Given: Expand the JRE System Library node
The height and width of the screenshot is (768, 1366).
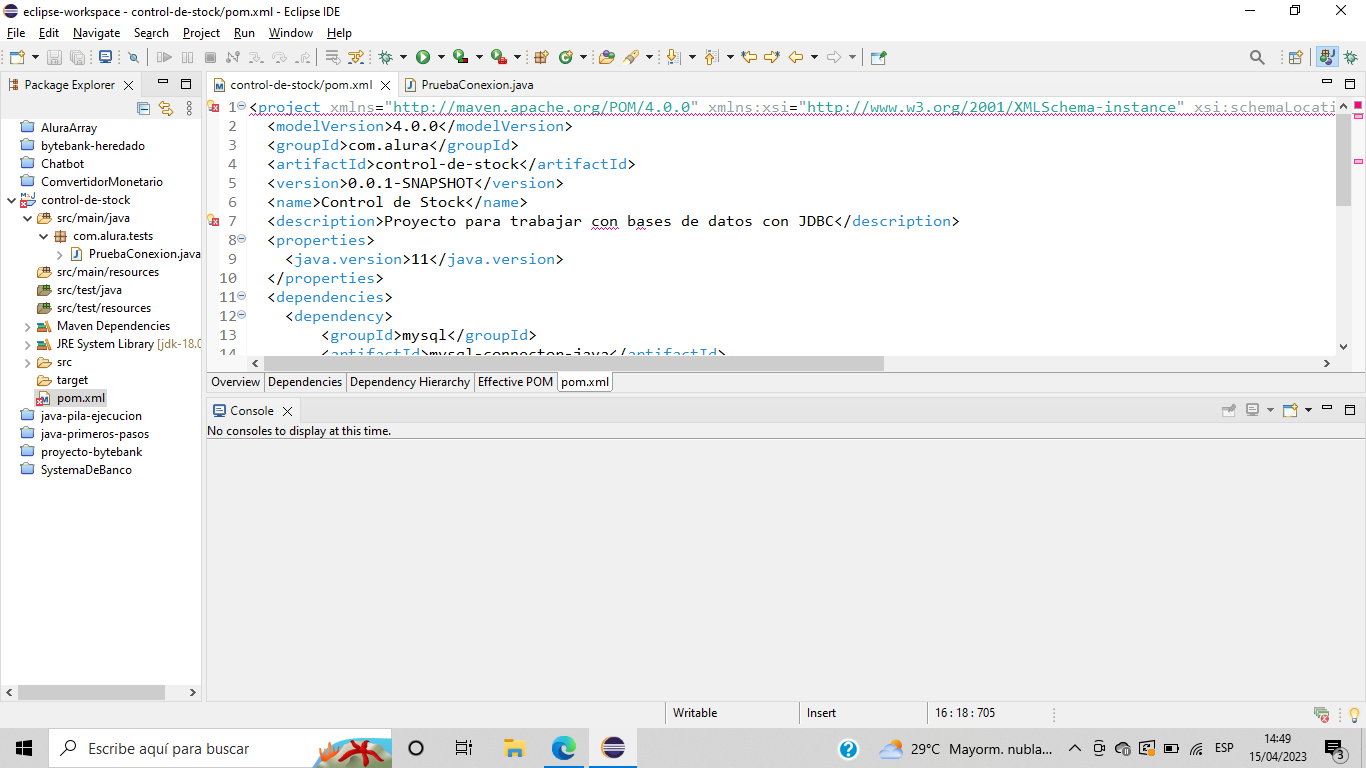Looking at the screenshot, I should pos(28,344).
